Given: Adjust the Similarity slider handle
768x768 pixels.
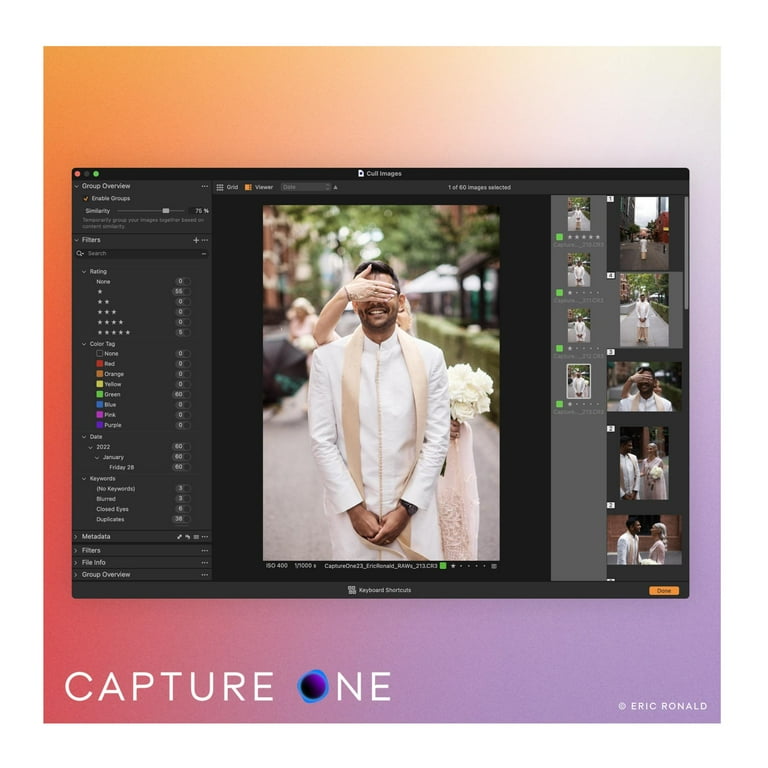Looking at the screenshot, I should 166,211.
